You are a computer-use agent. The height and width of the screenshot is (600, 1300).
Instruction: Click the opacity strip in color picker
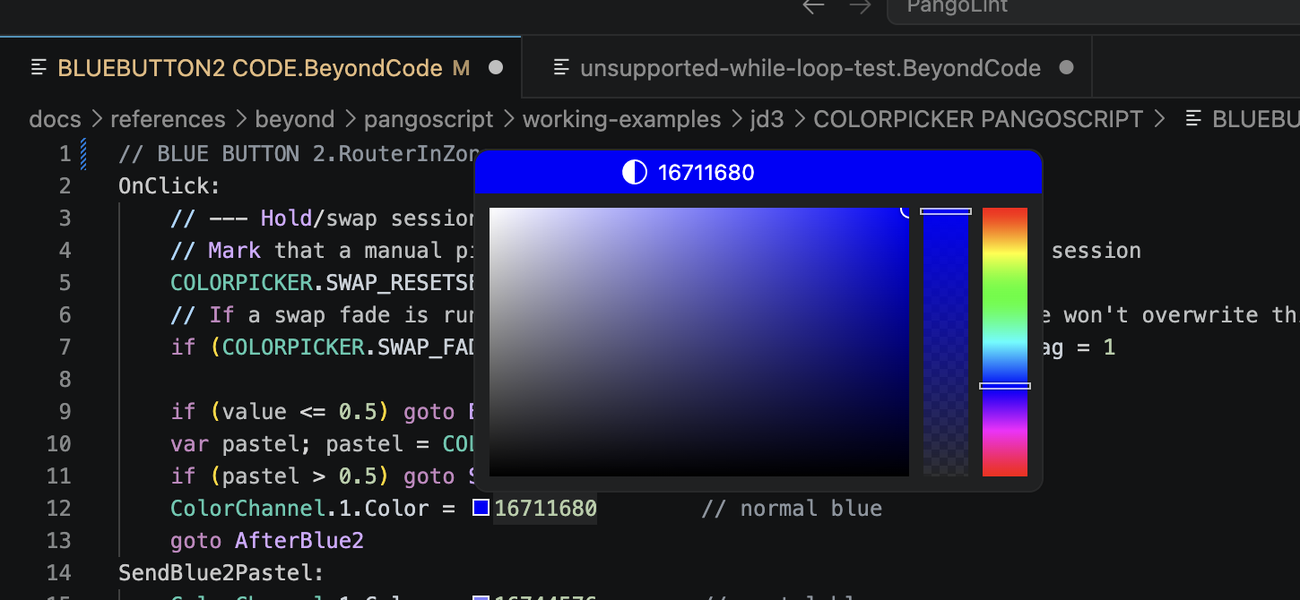945,342
